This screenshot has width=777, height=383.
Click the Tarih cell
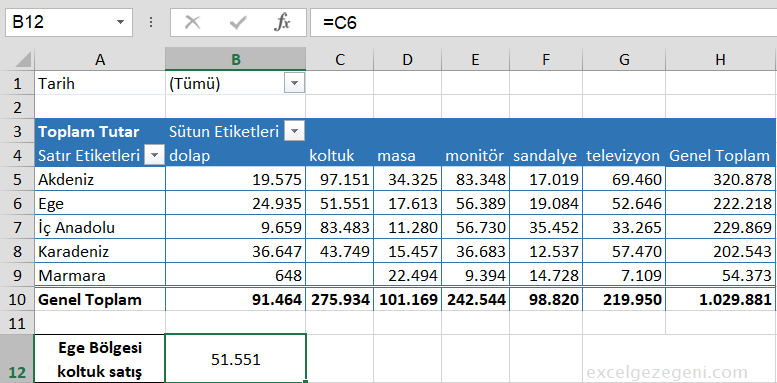tap(100, 84)
